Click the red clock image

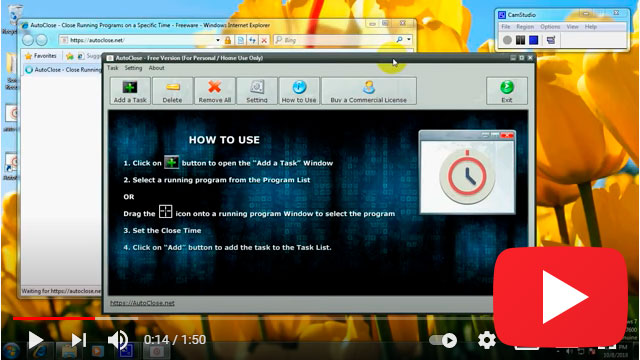pos(467,176)
